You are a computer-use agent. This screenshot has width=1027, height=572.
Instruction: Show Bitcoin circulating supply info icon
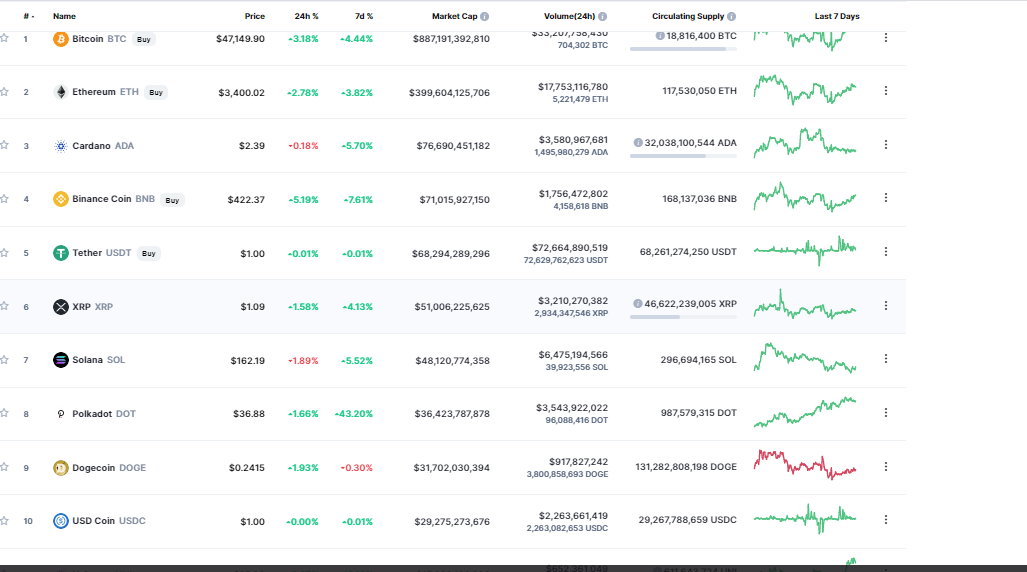coord(660,36)
